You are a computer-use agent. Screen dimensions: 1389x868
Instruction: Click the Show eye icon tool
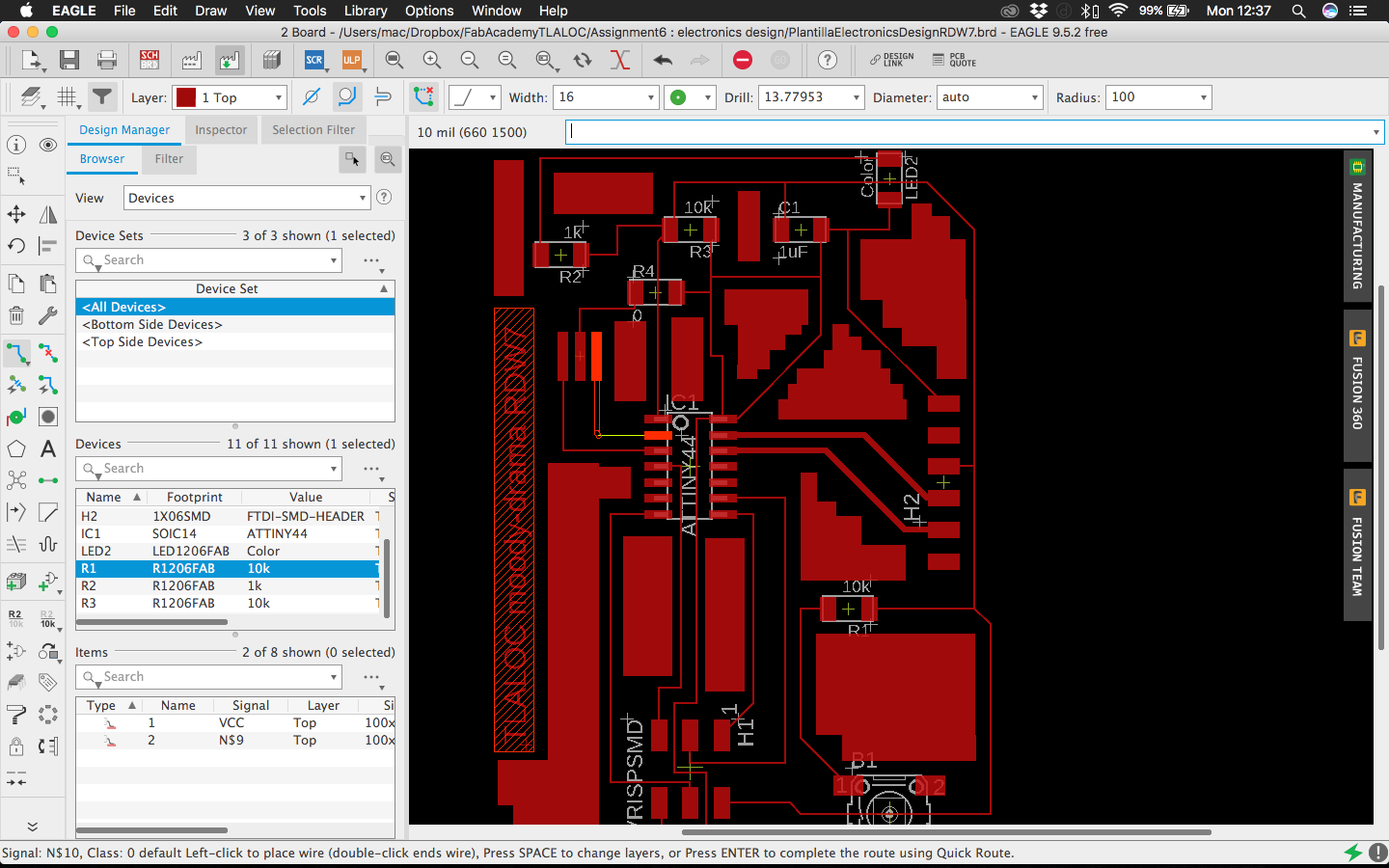coord(48,145)
